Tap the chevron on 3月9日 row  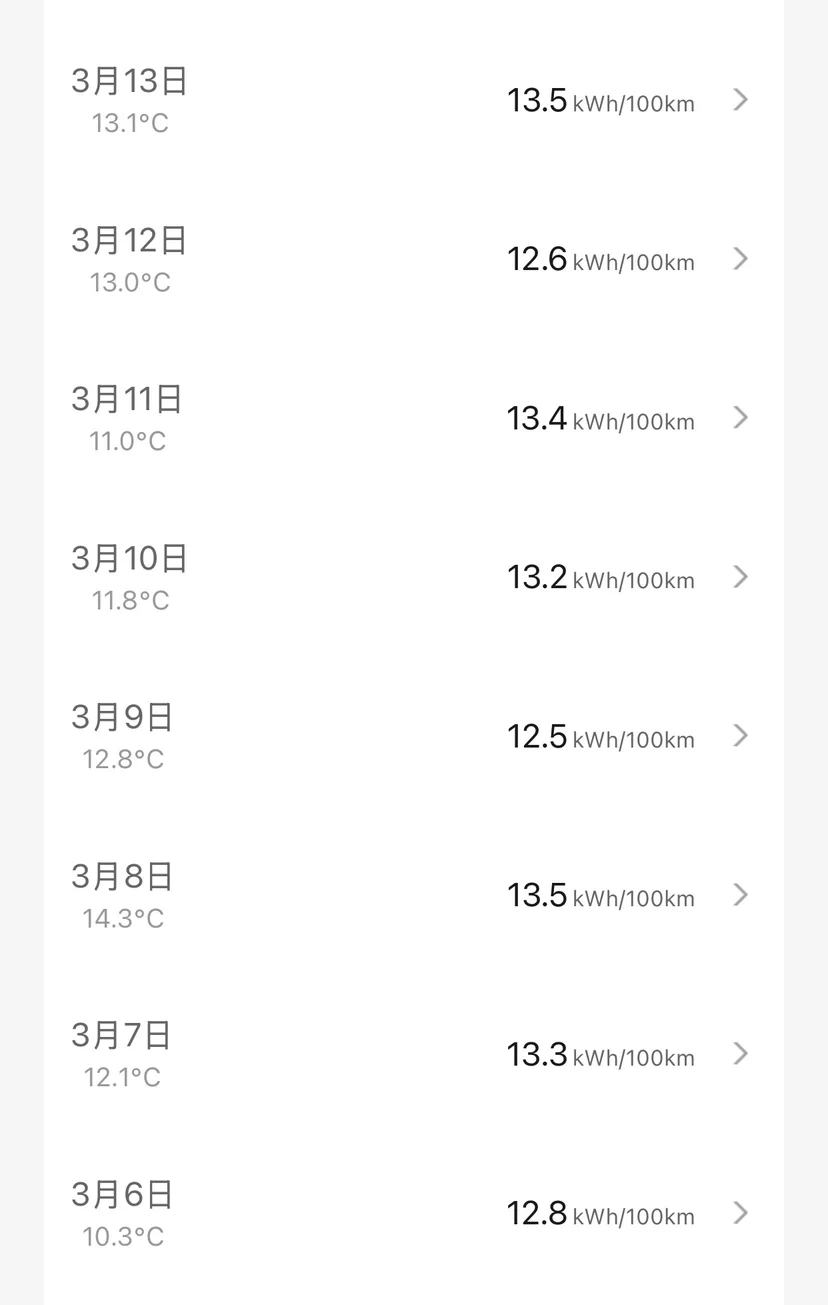pos(741,736)
